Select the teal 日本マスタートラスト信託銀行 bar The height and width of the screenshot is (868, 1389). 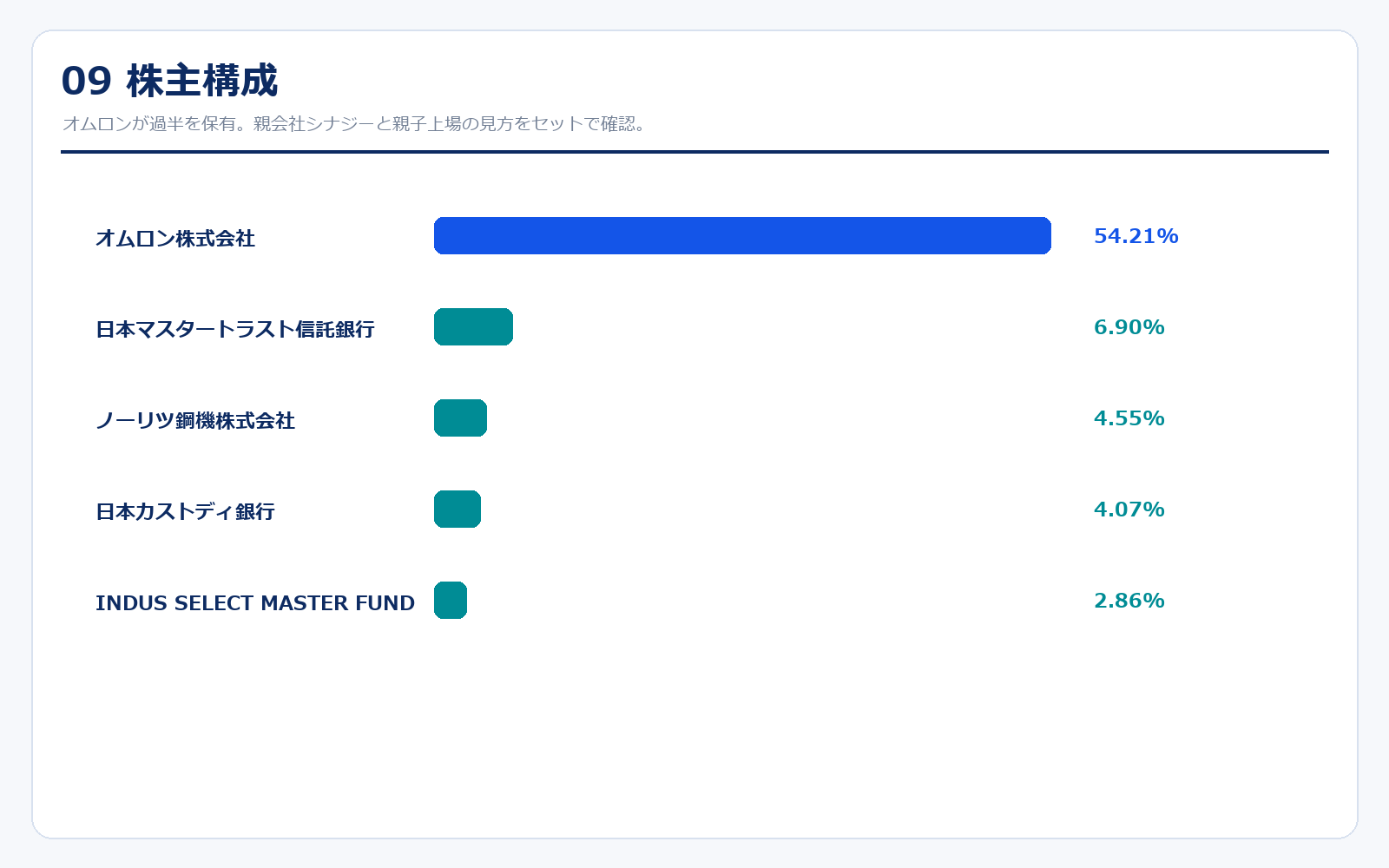click(473, 327)
